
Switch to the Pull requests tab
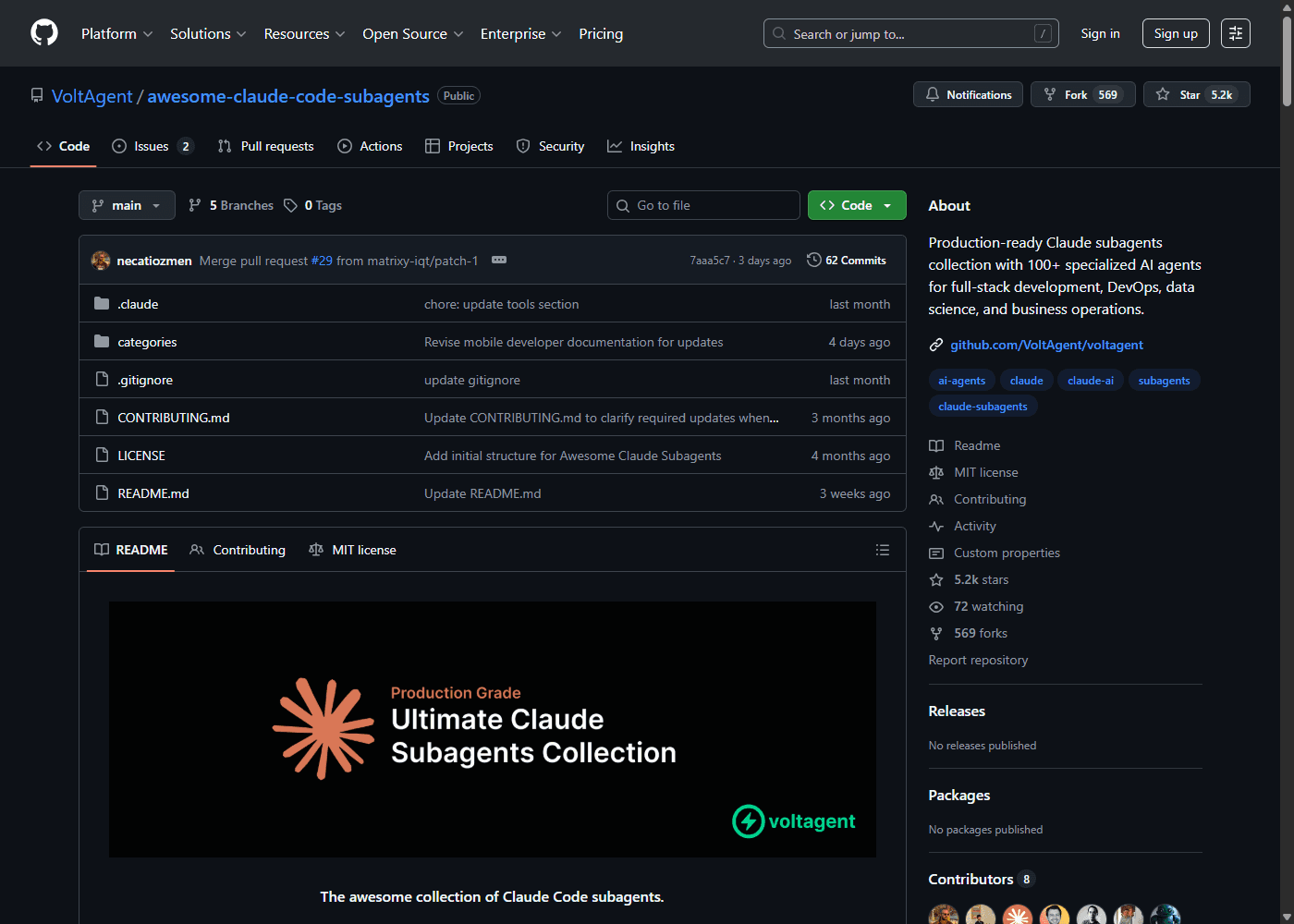tap(266, 146)
